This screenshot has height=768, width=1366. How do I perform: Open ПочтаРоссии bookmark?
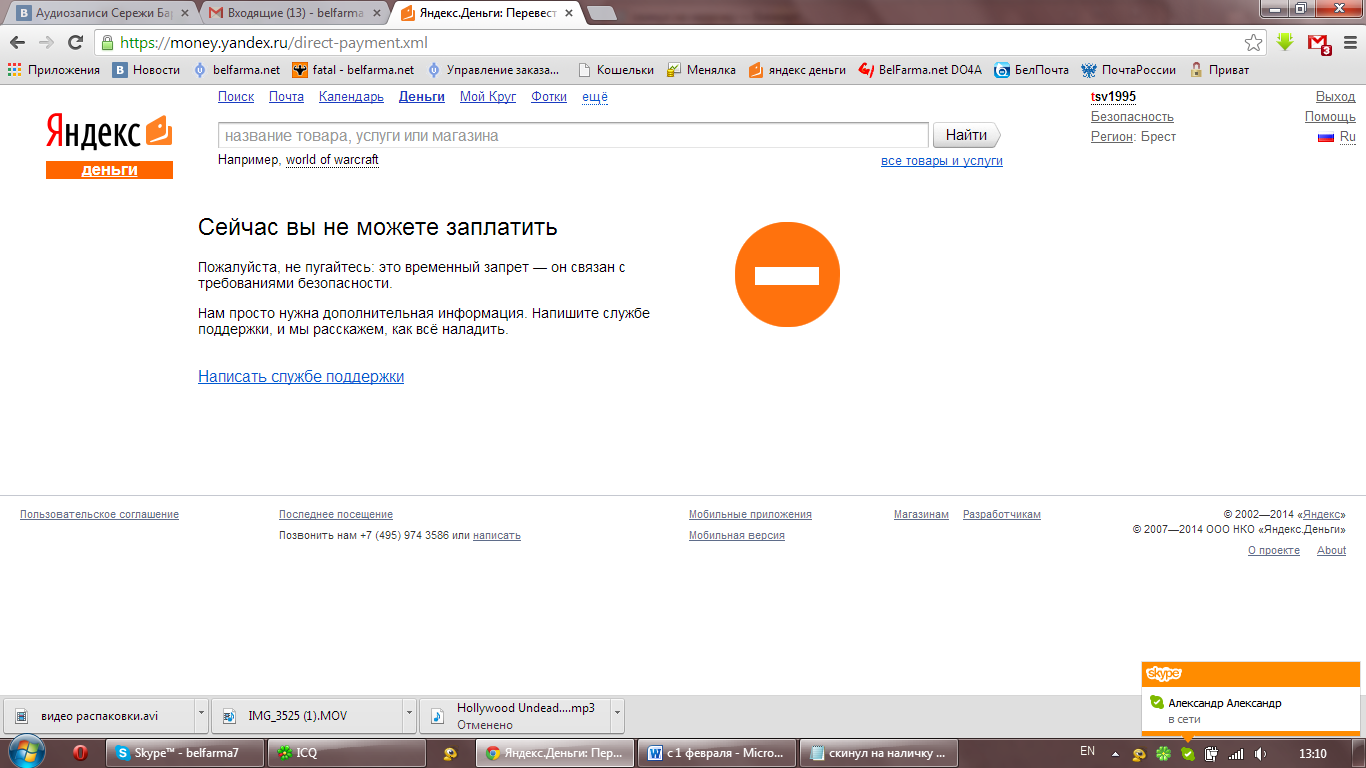click(x=1128, y=70)
